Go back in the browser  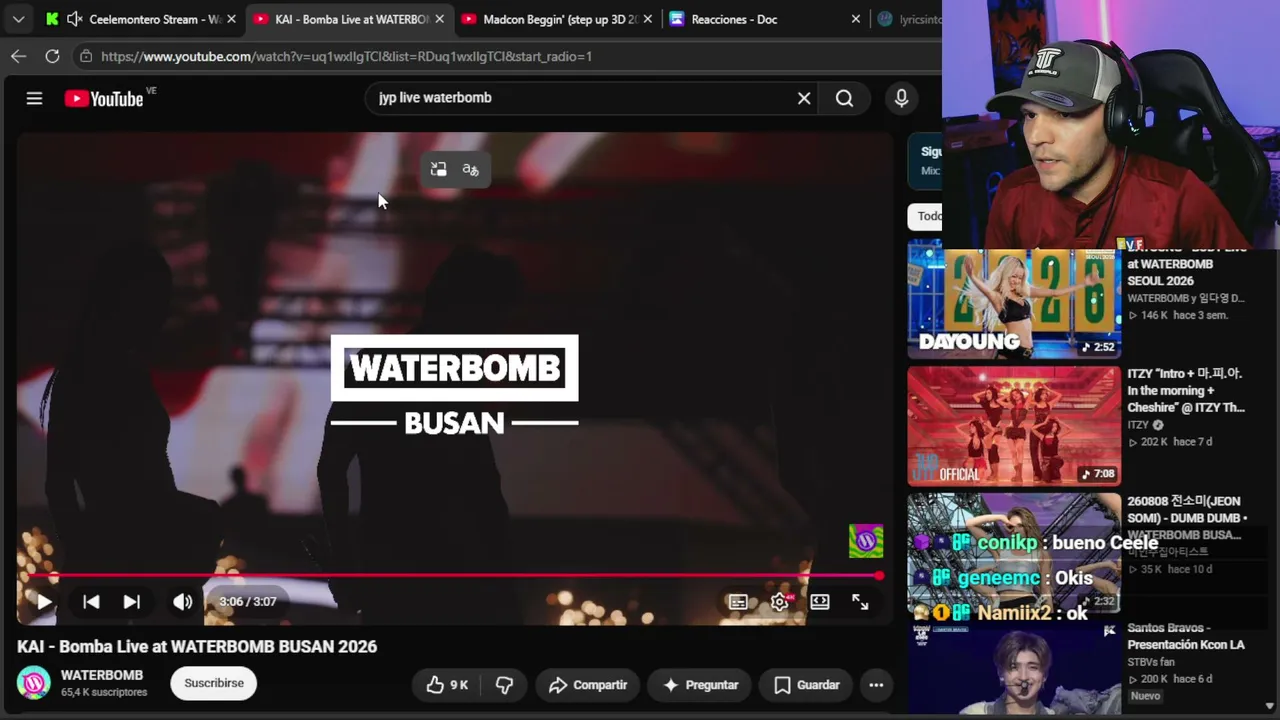(x=18, y=56)
